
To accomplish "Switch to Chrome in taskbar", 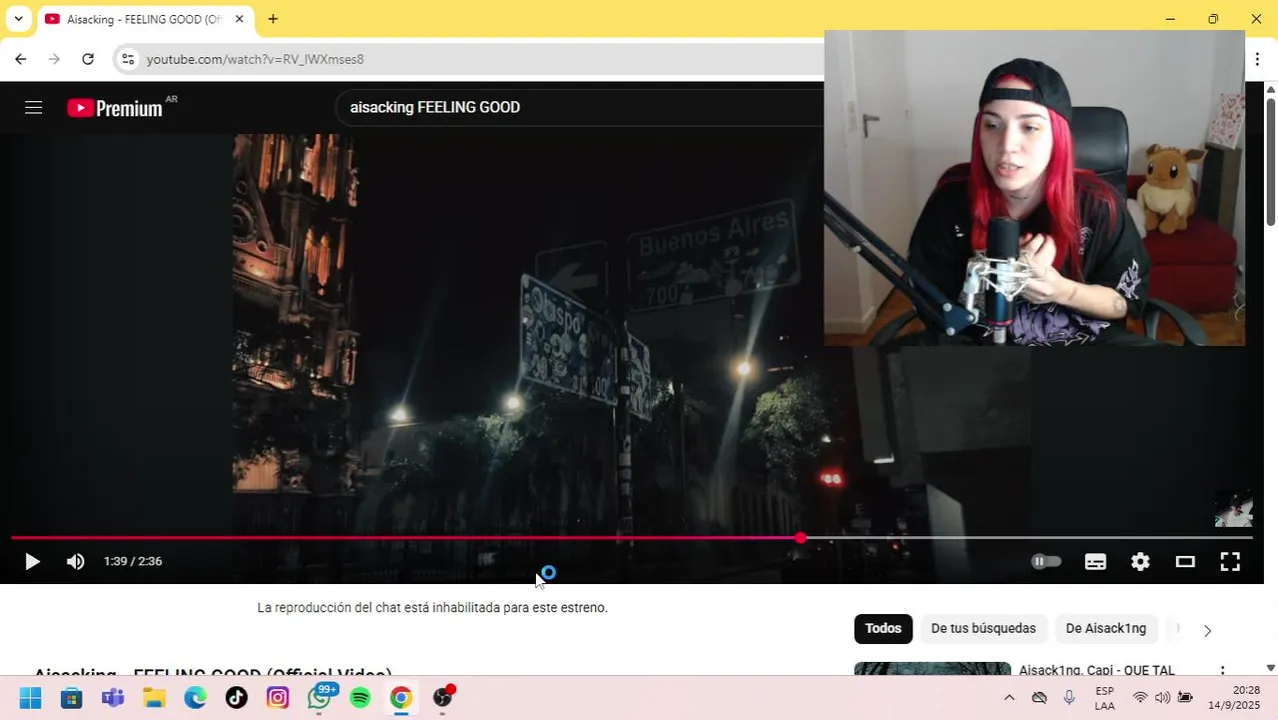I will (401, 698).
